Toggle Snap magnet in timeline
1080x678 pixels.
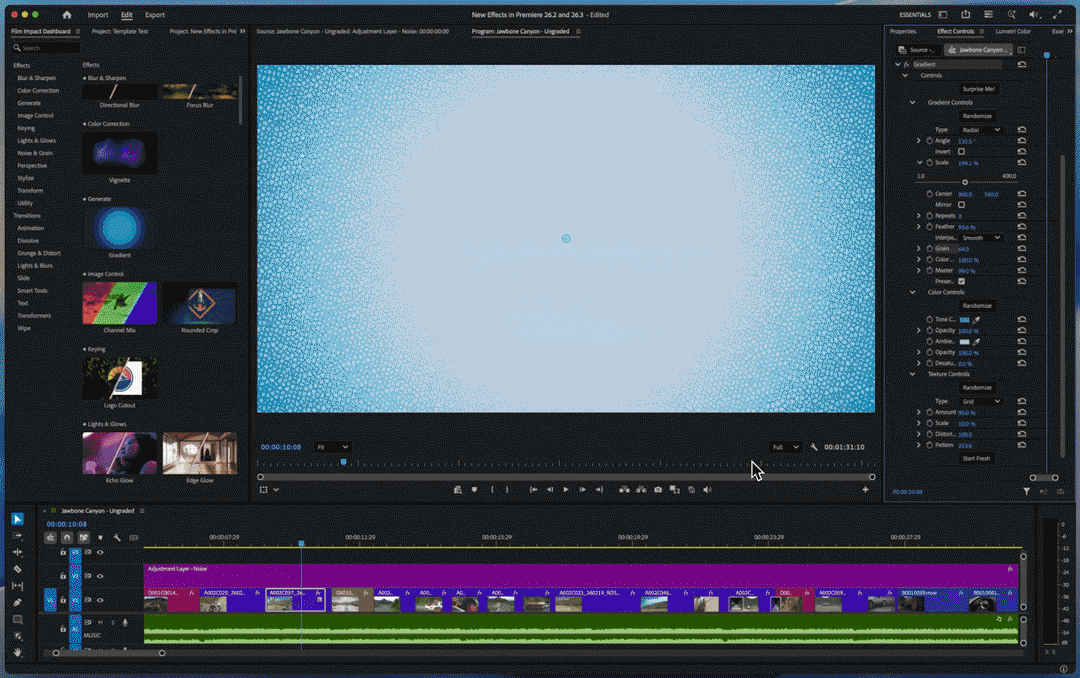67,537
